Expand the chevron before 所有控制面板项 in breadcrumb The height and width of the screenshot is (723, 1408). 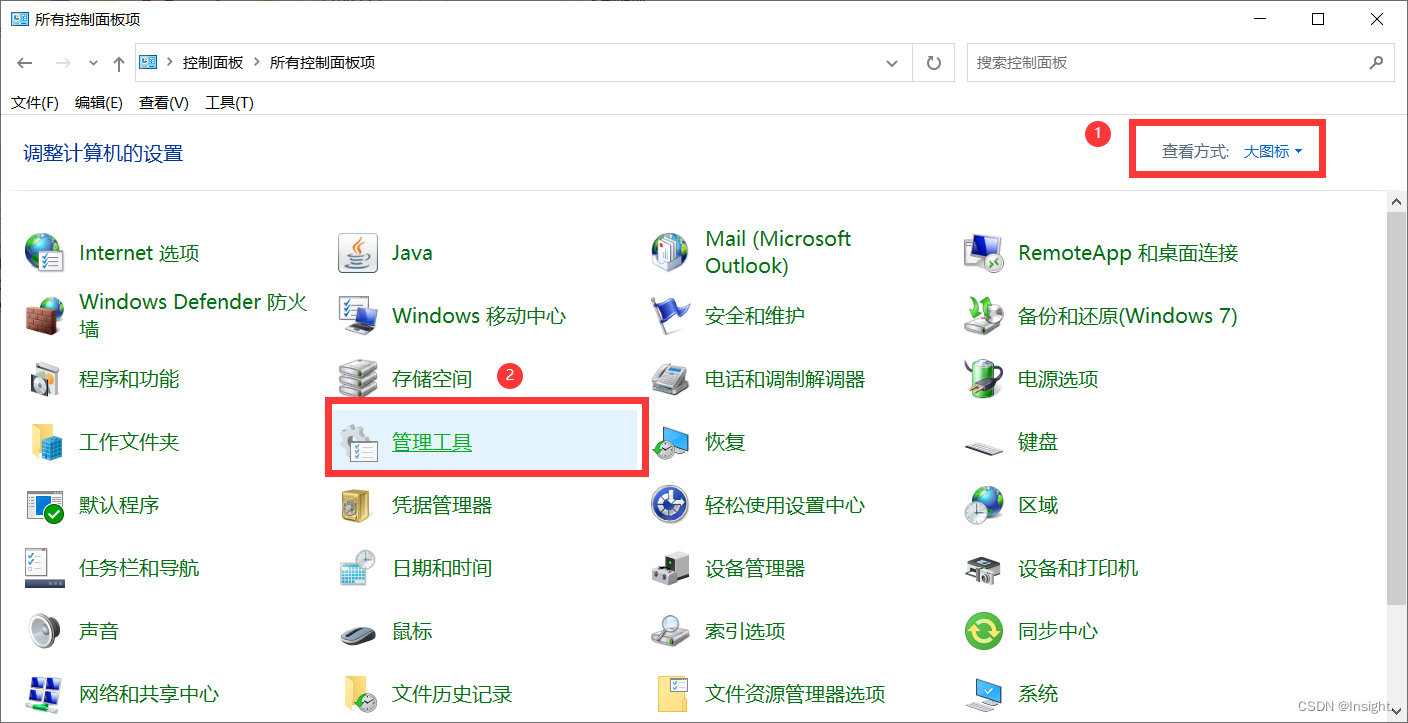click(257, 62)
